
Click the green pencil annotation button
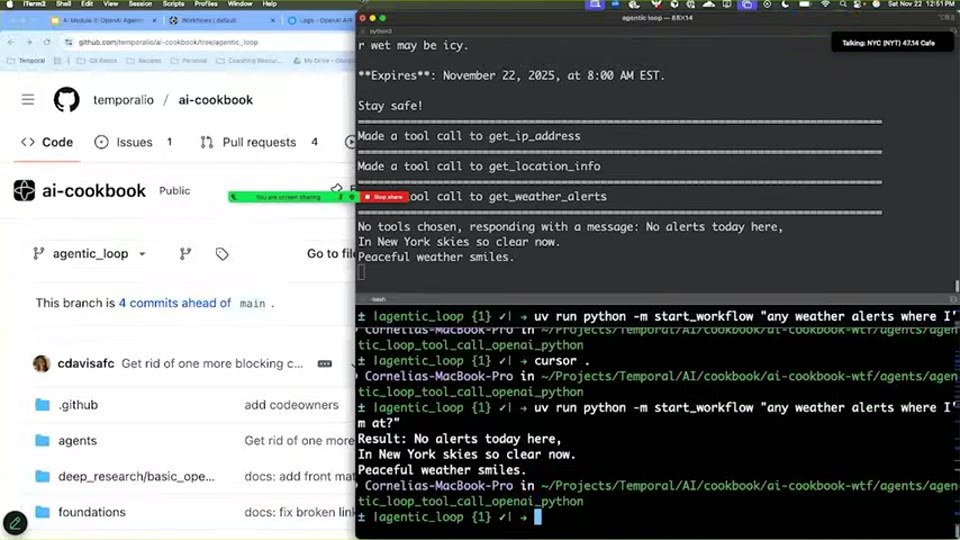tap(15, 523)
